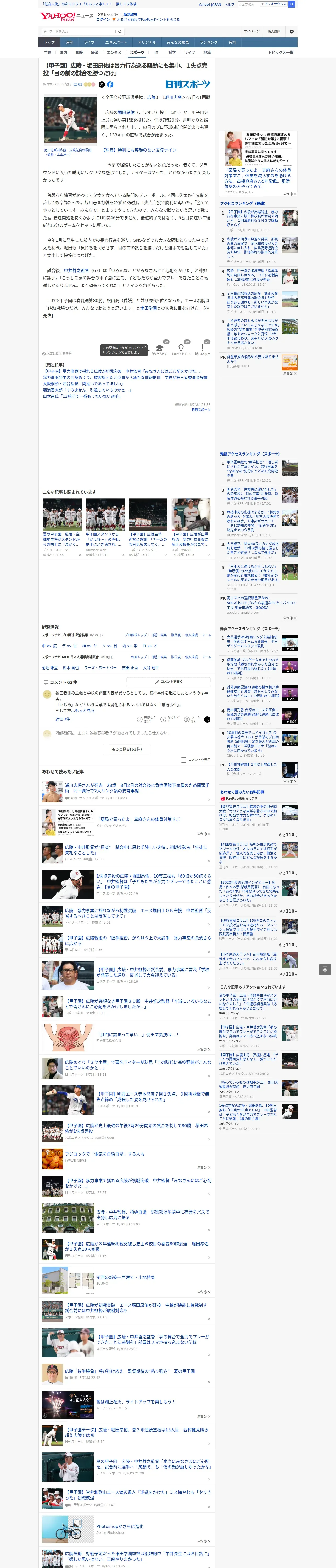This screenshot has width=336, height=1568.
Task: Click 返信 3件 reply link
Action: coord(63,719)
